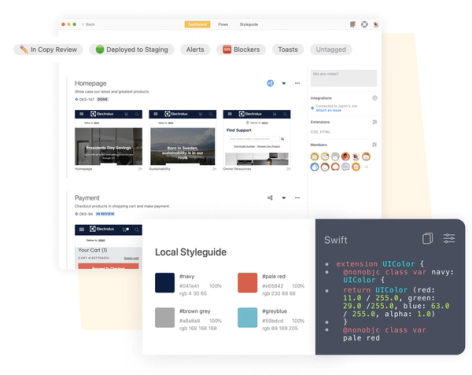472x375 pixels.
Task: Open the user profile avatar
Action: pyautogui.click(x=376, y=24)
